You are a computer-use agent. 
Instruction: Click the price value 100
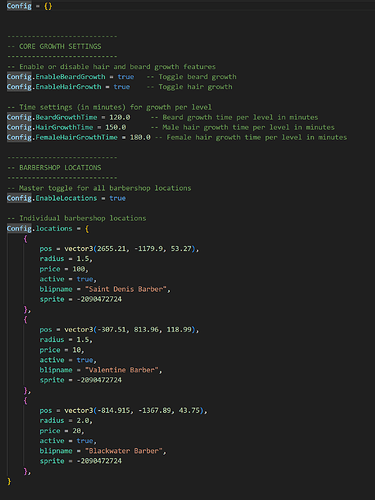[79, 269]
